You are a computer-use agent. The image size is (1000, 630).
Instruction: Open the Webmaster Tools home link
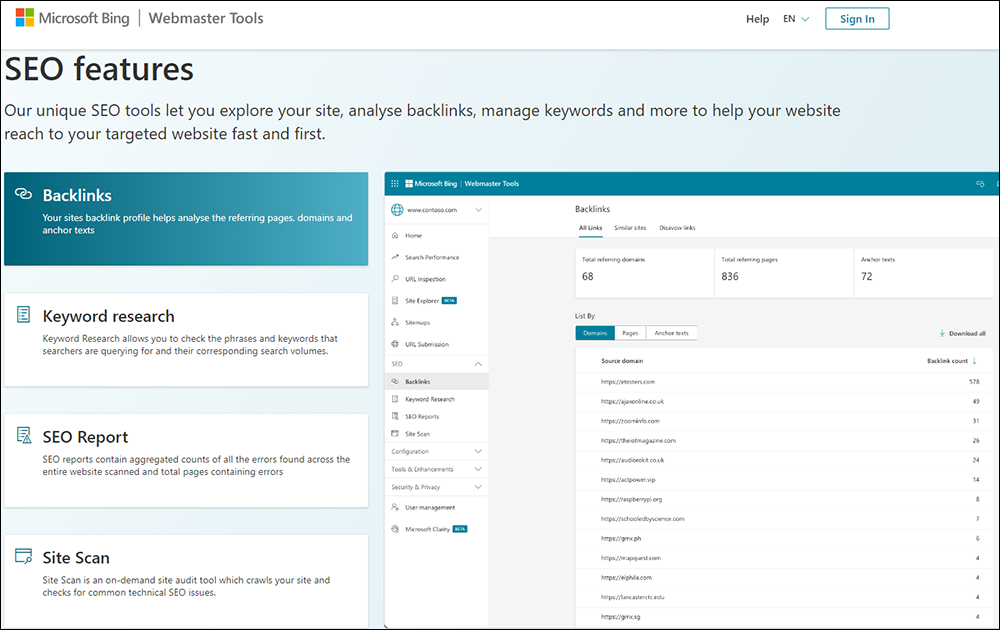pos(206,18)
